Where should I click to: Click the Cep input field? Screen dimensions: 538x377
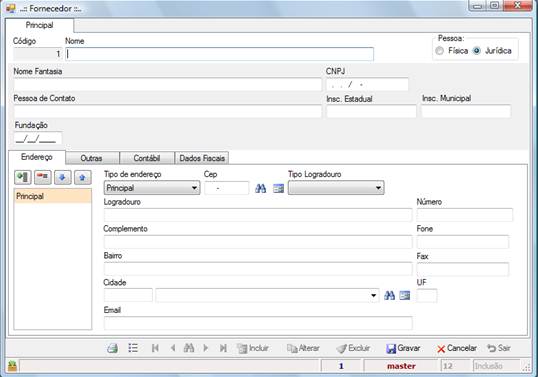coord(226,188)
